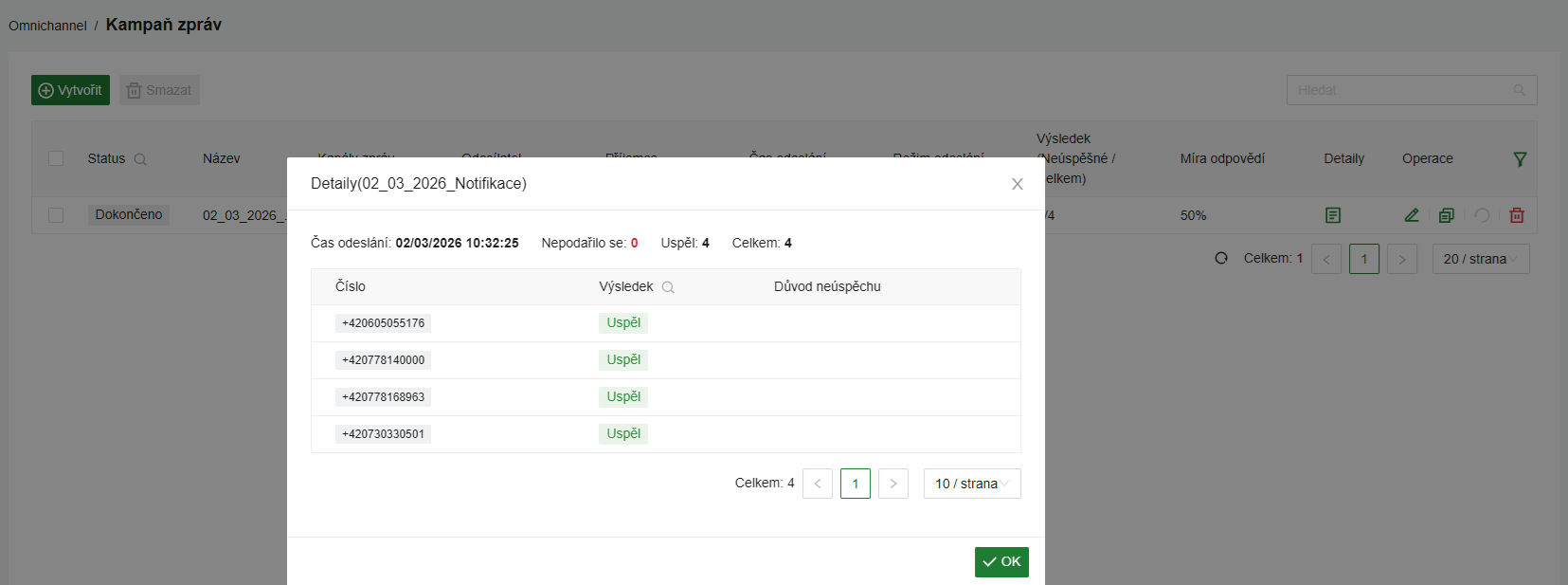Go to next page in dialog pagination
The width and height of the screenshot is (1568, 585).
[892, 484]
